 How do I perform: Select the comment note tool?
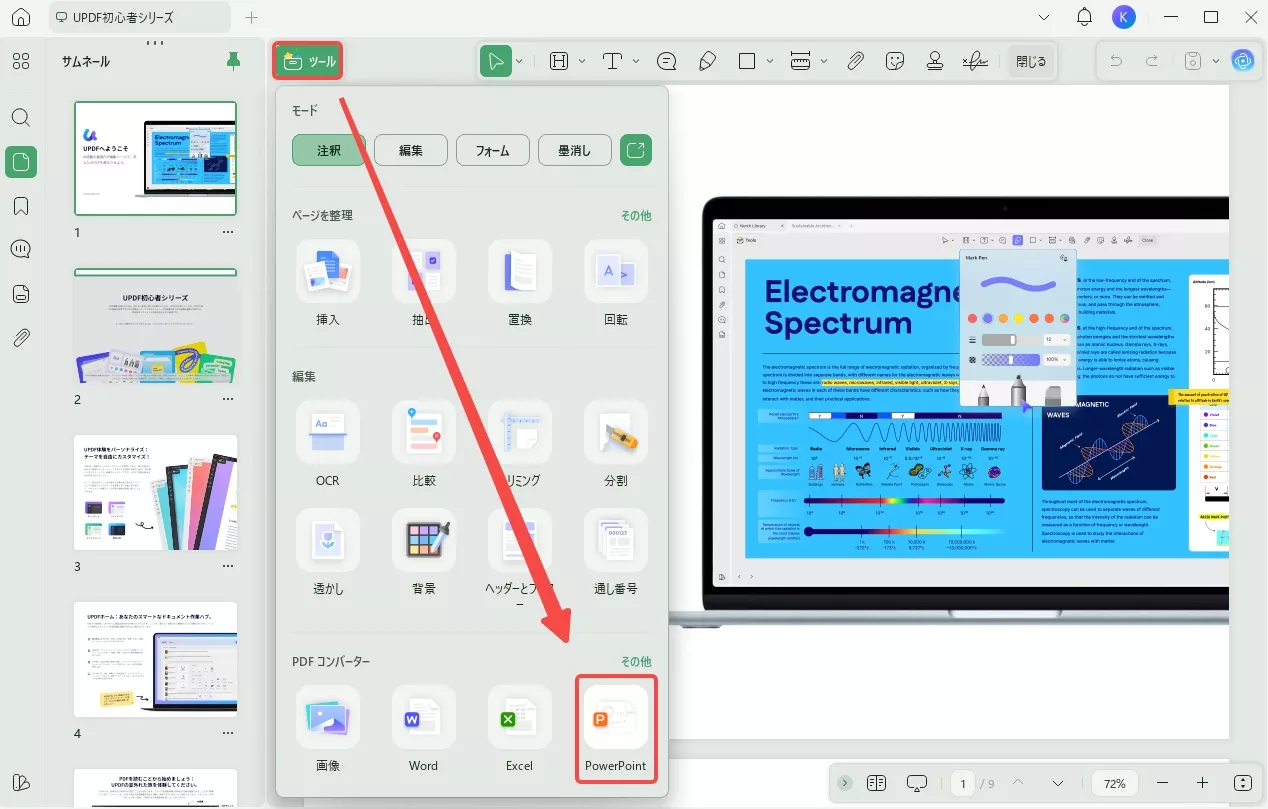pos(667,61)
